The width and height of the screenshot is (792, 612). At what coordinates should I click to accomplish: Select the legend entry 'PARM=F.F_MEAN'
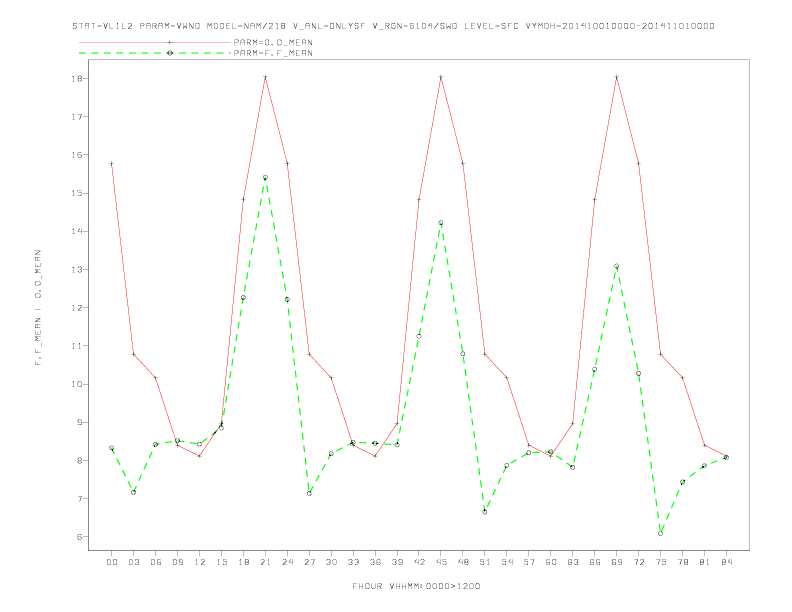click(273, 53)
